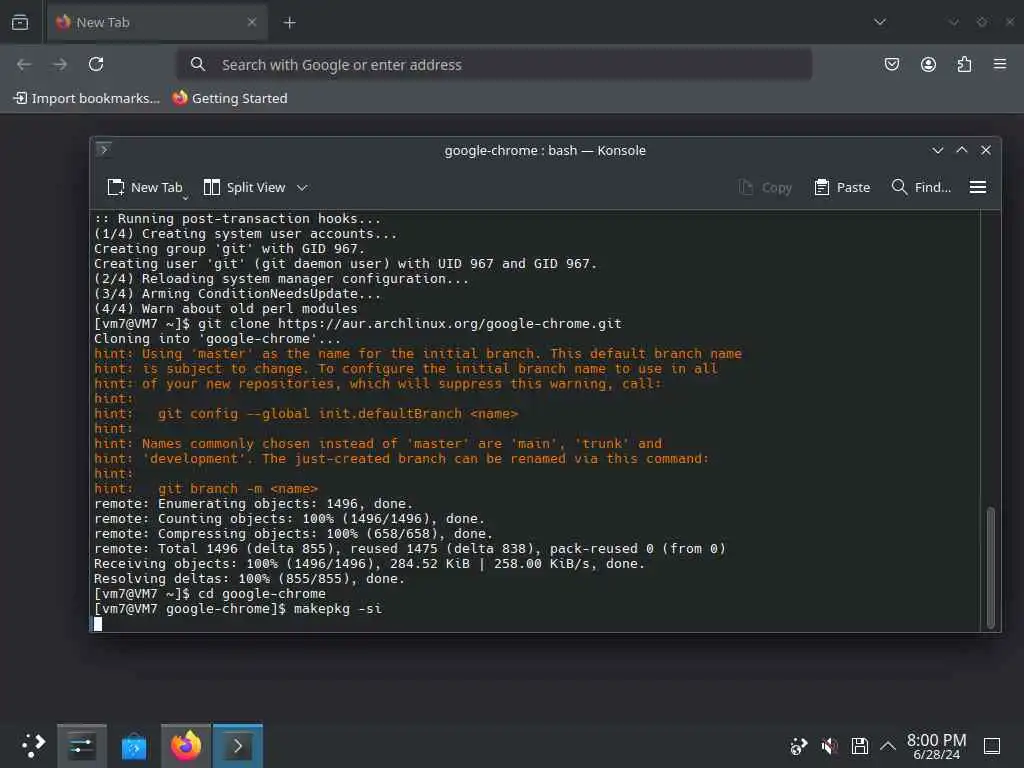
Task: Open Firefox application hamburger menu
Action: [x=1000, y=64]
